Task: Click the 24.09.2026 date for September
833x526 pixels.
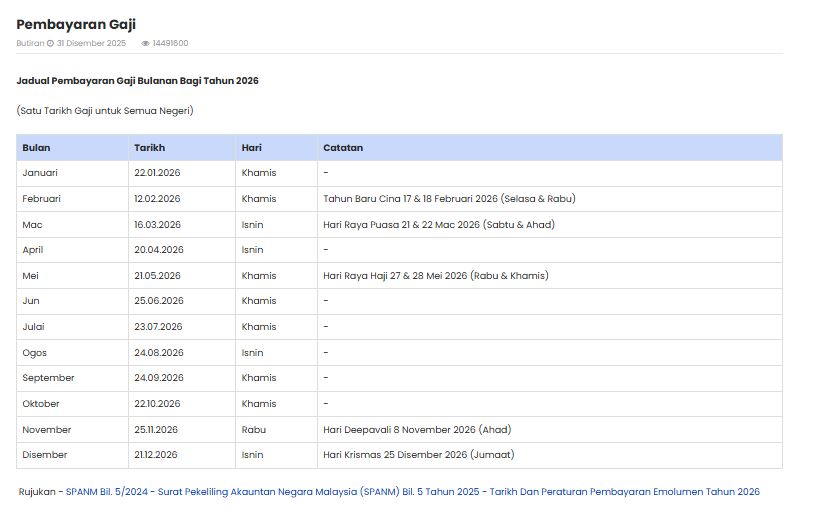Action: point(158,378)
